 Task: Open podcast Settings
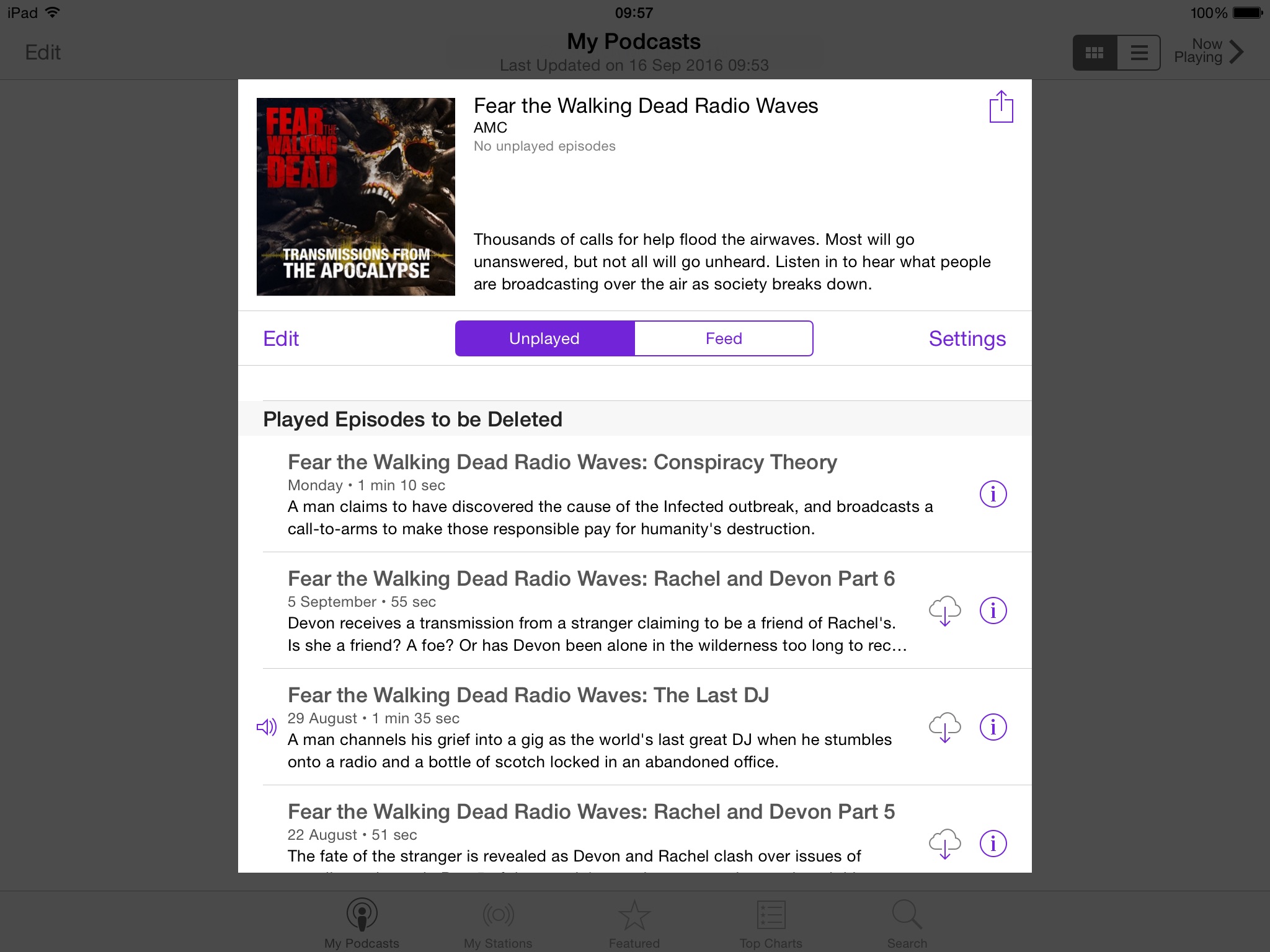(967, 338)
